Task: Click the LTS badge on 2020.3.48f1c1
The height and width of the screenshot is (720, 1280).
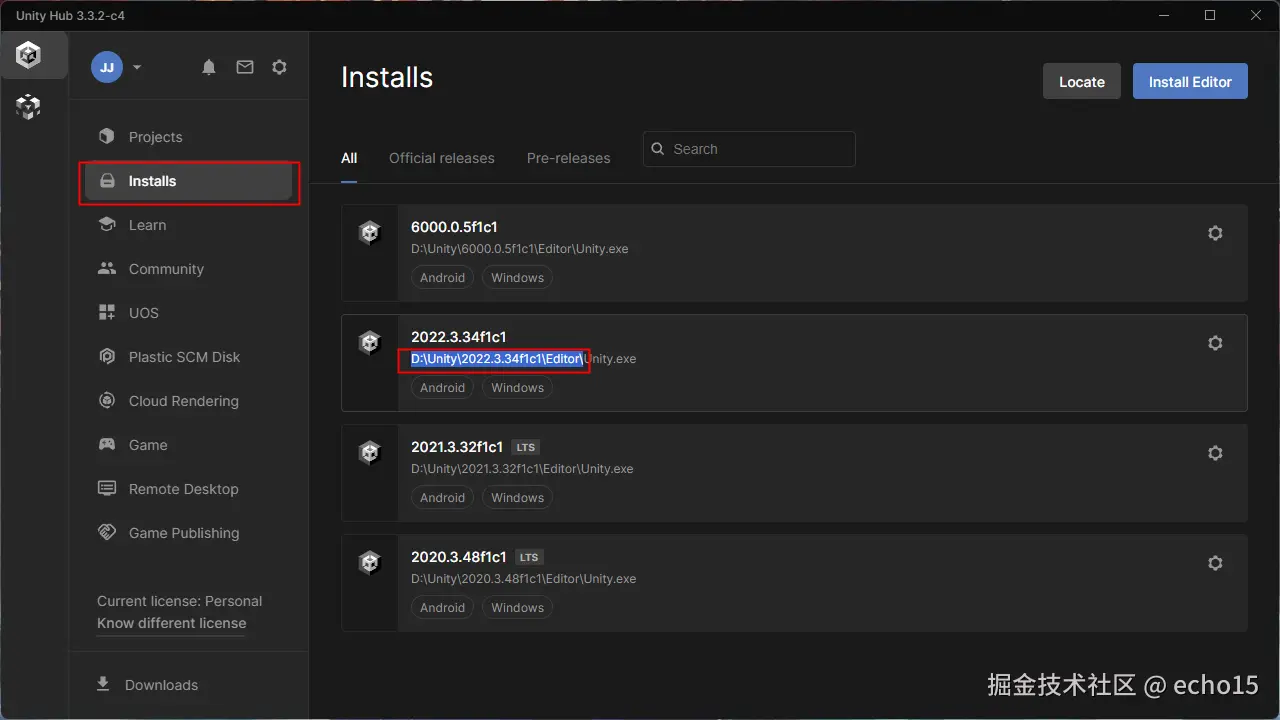Action: [529, 557]
